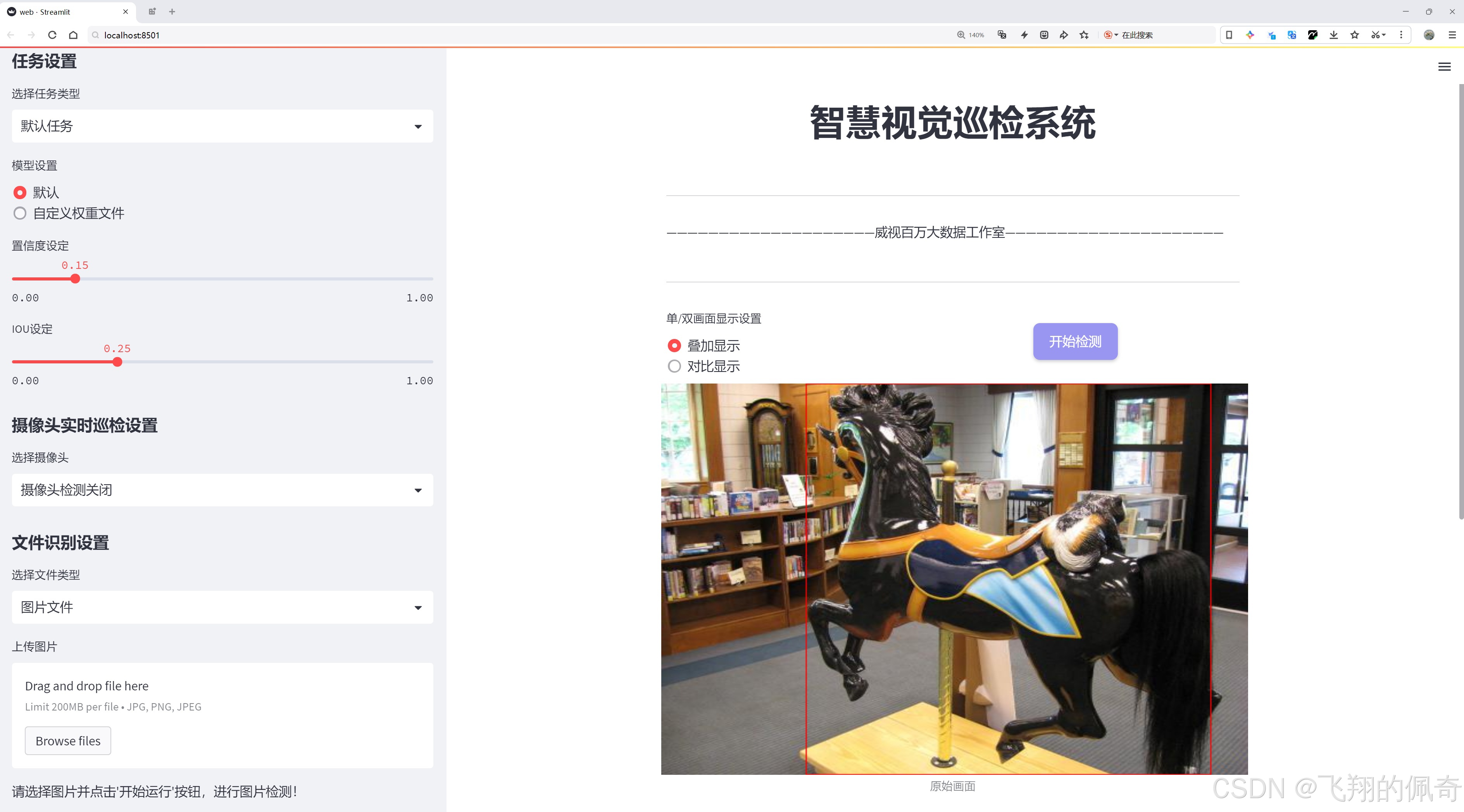
Task: Open the browser home page
Action: point(73,34)
